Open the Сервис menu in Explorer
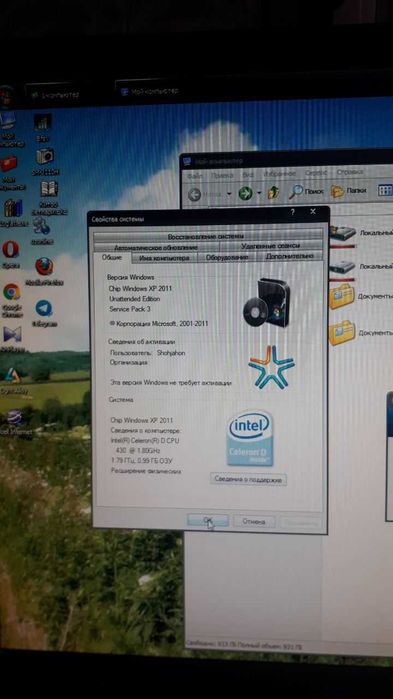The width and height of the screenshot is (393, 699). pyautogui.click(x=316, y=173)
